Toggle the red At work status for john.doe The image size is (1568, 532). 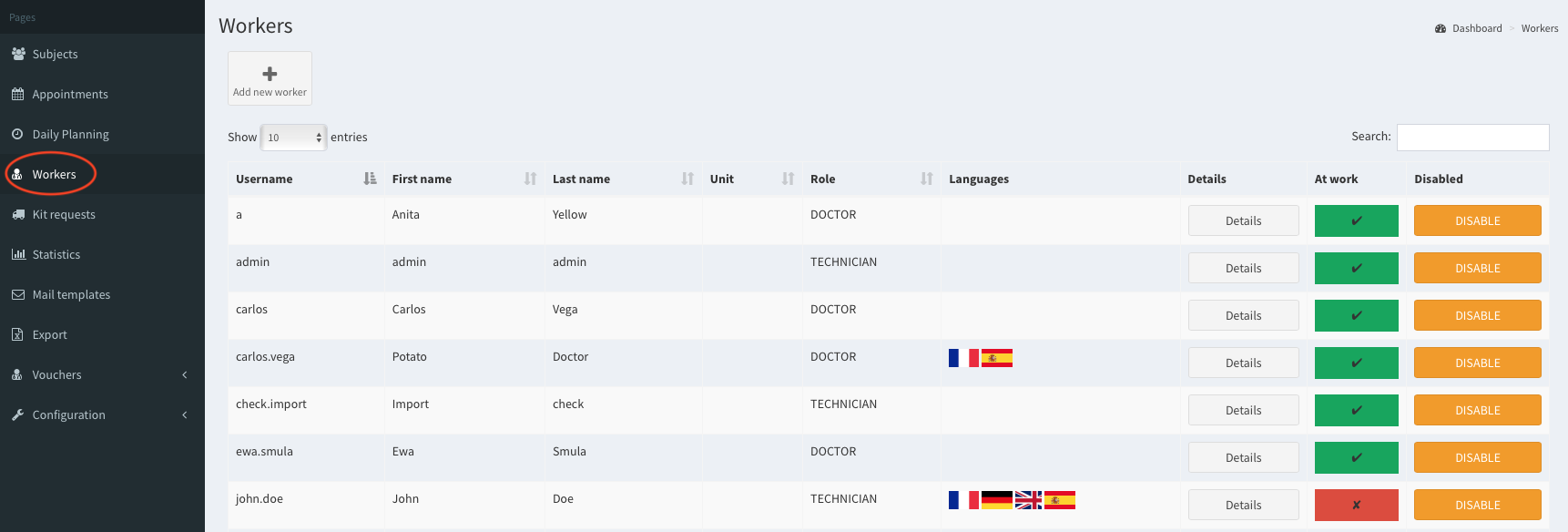coord(1356,505)
